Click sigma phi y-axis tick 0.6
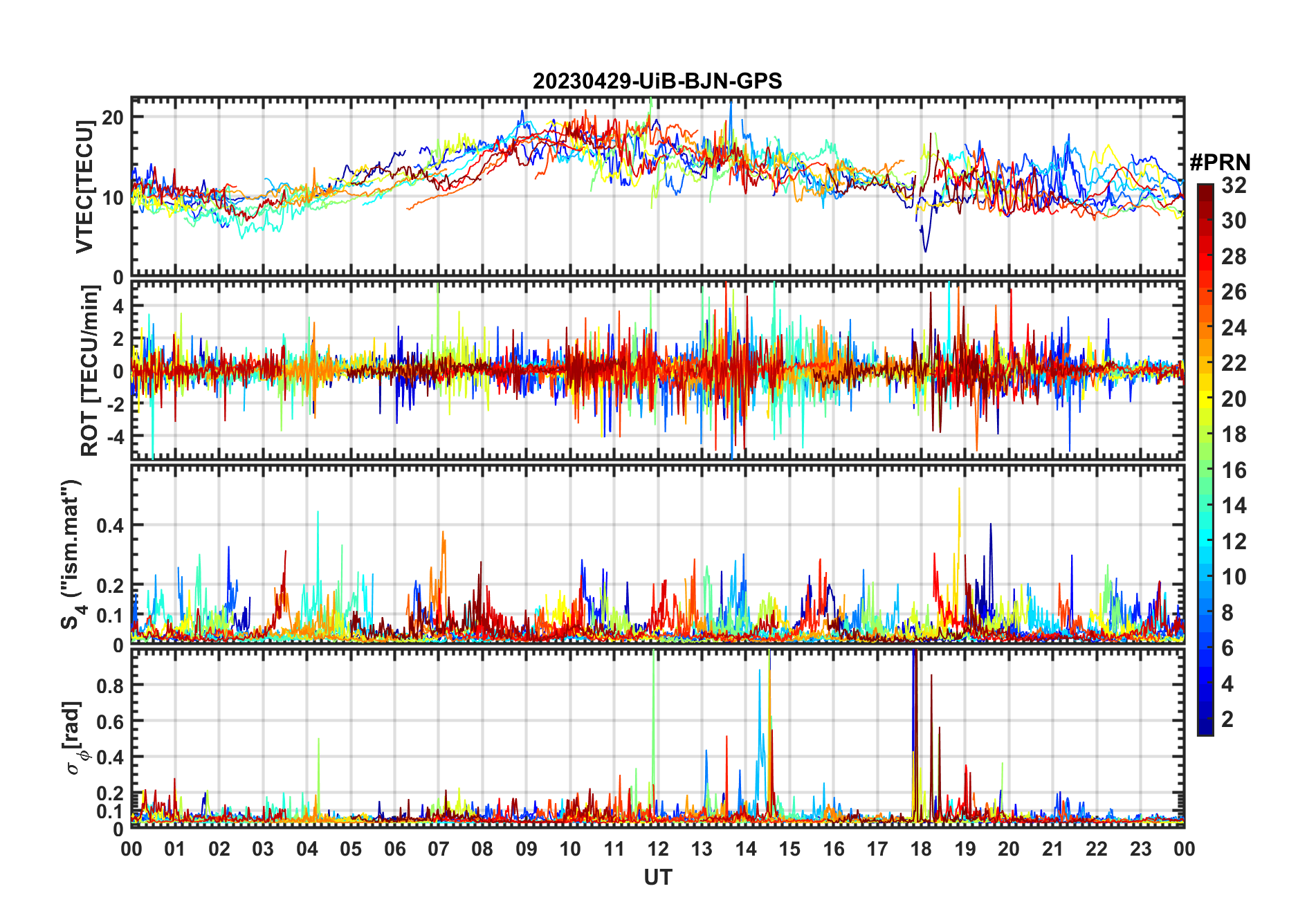The width and height of the screenshot is (1316, 920). pyautogui.click(x=110, y=721)
